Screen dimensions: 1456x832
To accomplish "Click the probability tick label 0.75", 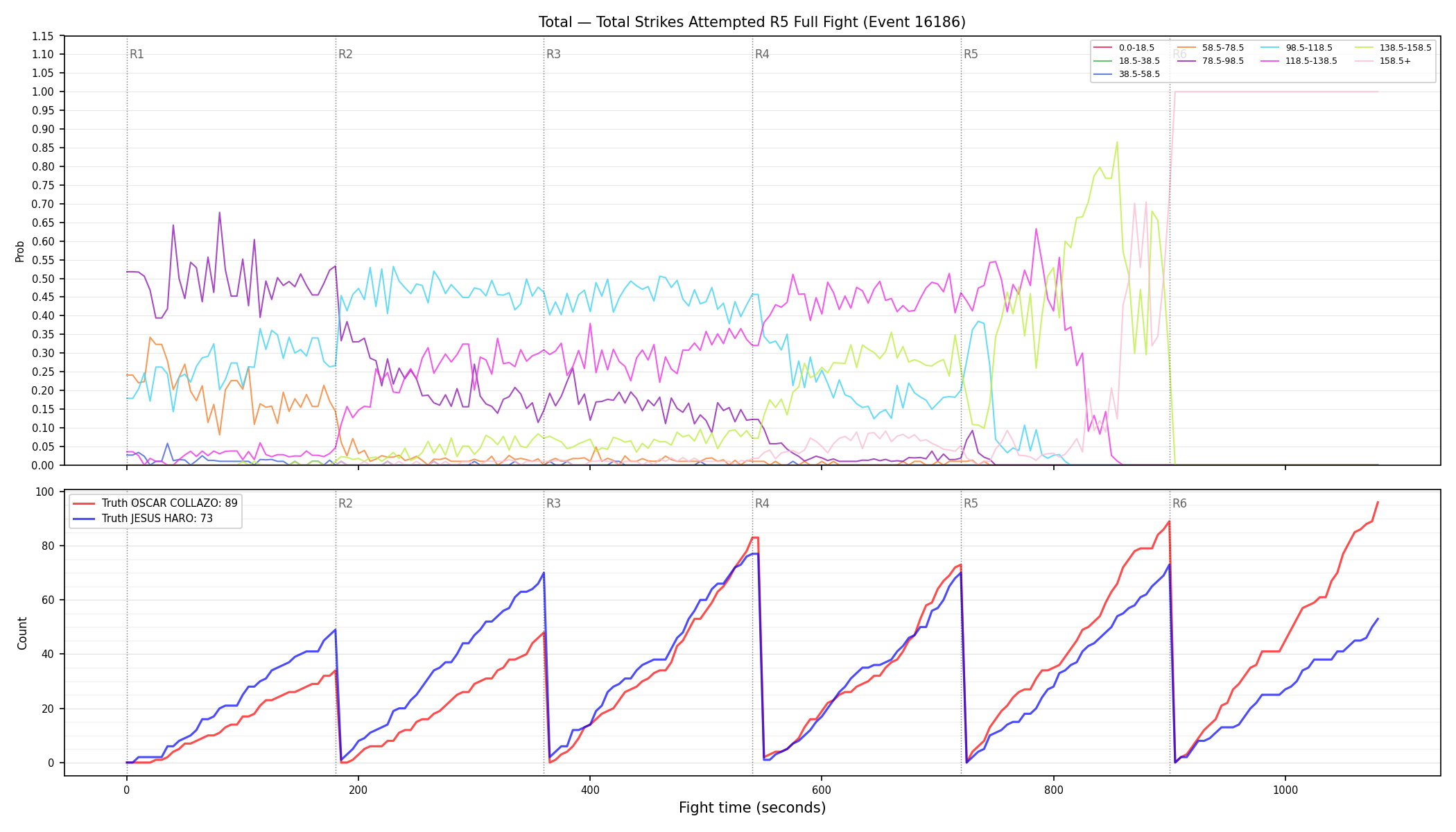I will [43, 185].
